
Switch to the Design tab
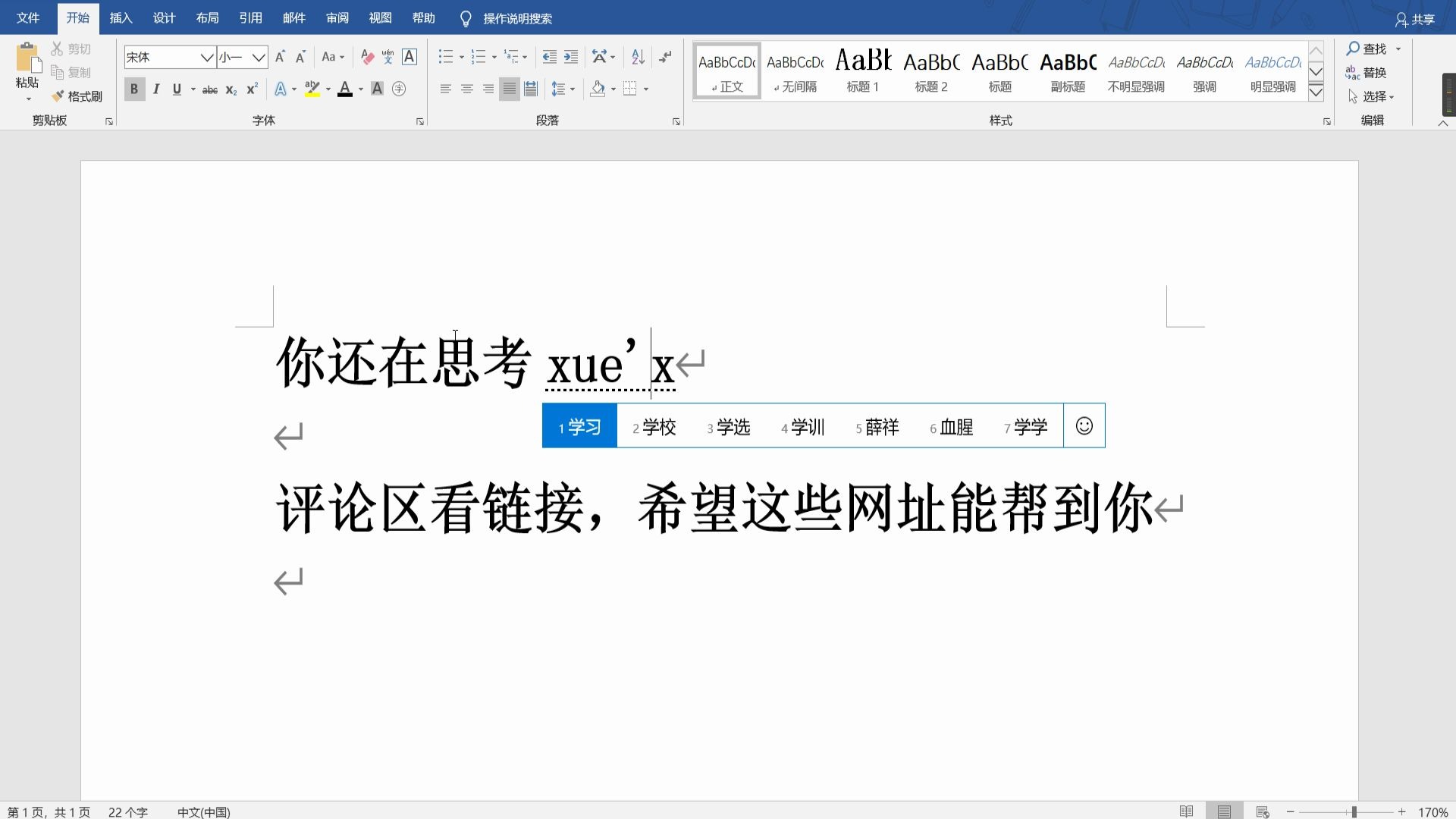[x=164, y=18]
